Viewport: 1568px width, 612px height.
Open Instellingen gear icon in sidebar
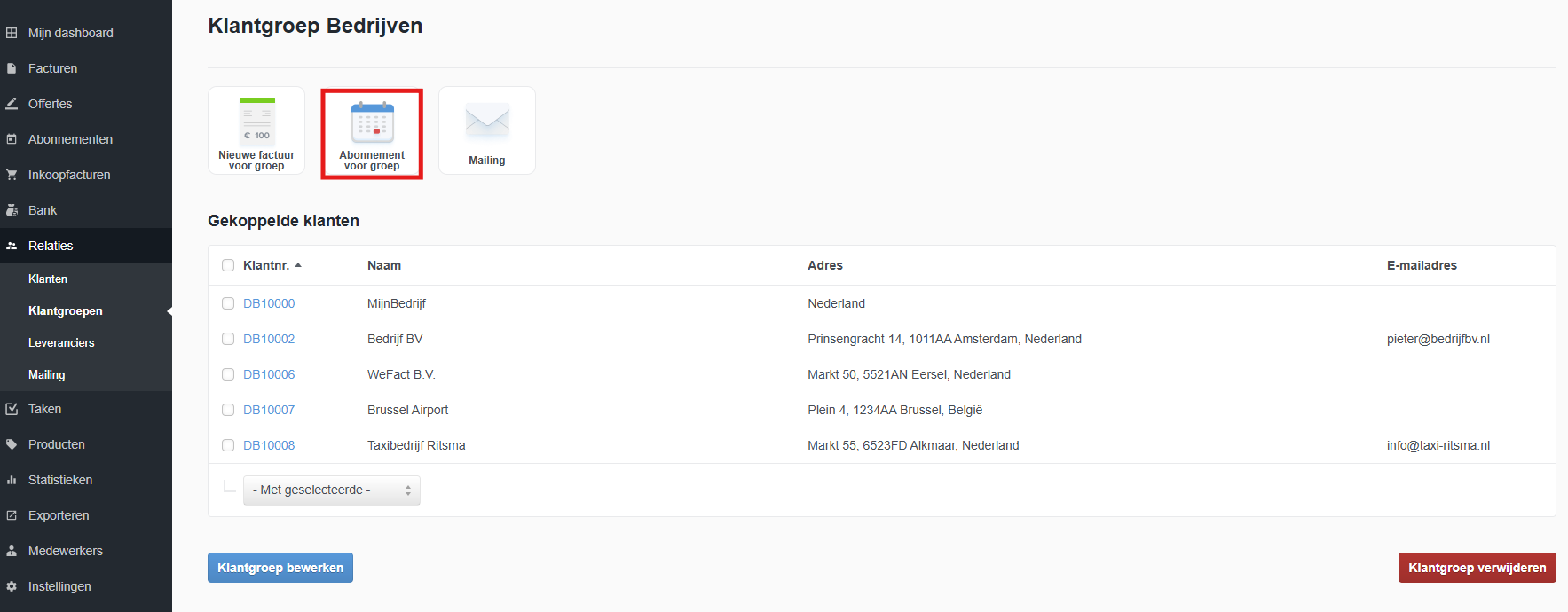[x=12, y=586]
